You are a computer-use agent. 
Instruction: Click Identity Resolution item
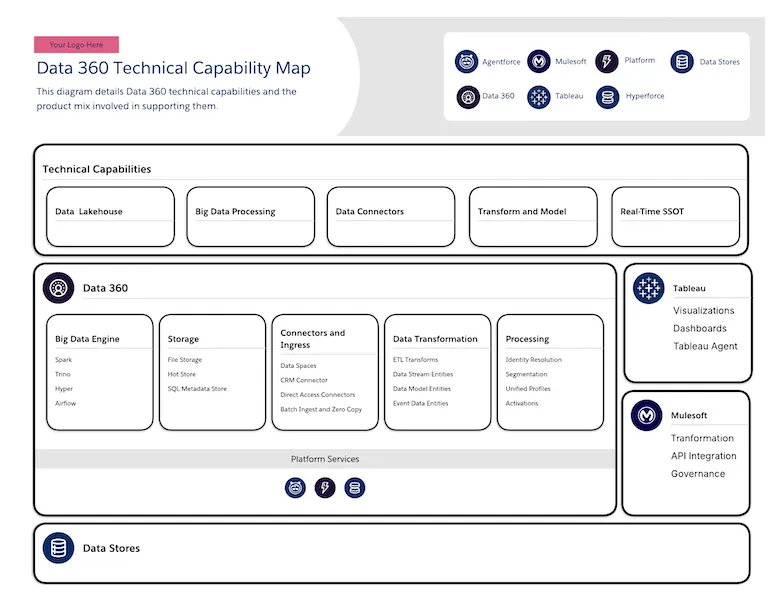pyautogui.click(x=534, y=360)
